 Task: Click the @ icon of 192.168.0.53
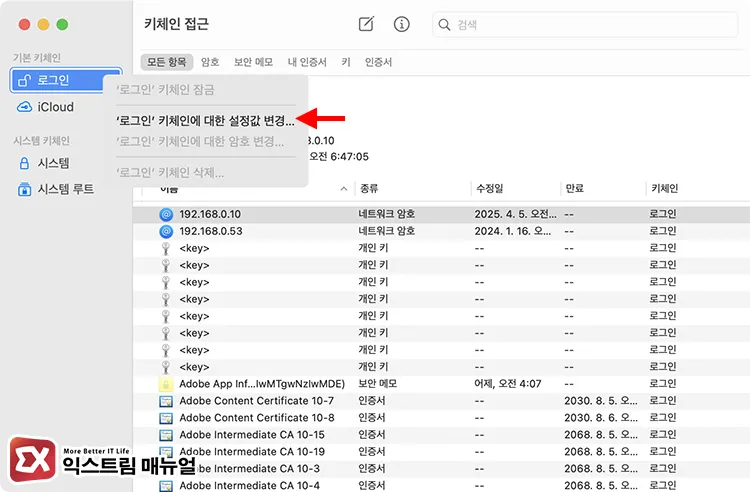(166, 231)
